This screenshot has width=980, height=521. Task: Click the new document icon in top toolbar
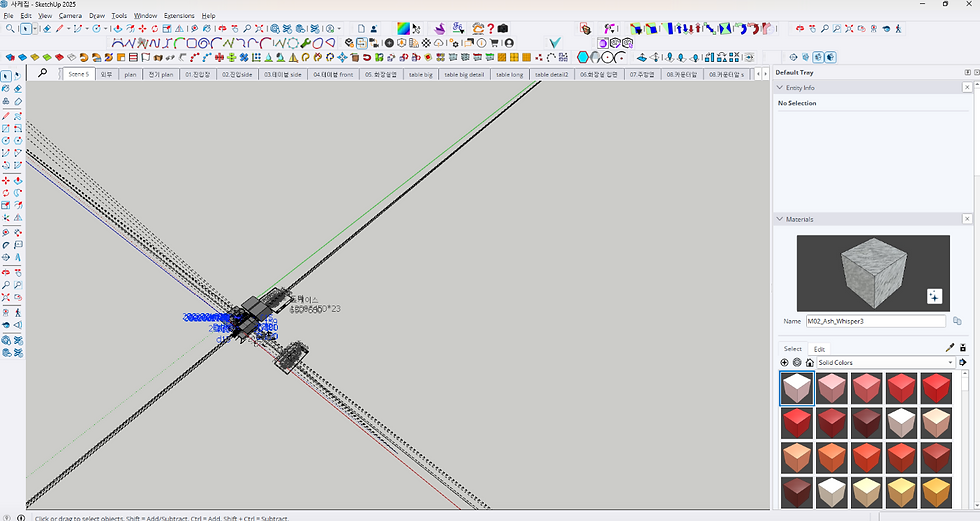coord(361,29)
